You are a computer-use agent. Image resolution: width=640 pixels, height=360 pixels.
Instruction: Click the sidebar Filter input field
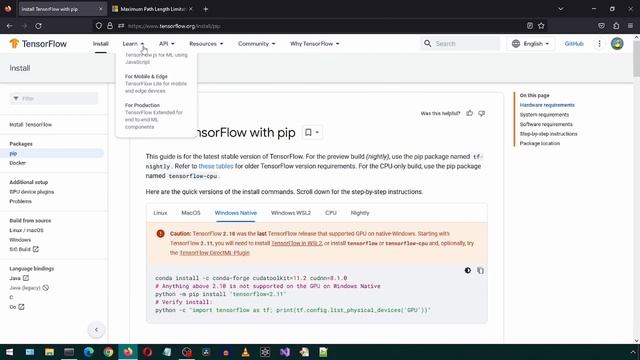point(54,98)
